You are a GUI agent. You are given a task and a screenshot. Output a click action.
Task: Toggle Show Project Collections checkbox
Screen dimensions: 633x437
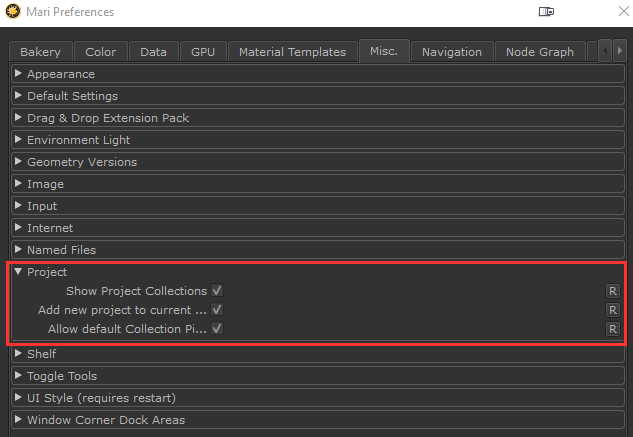tap(217, 291)
